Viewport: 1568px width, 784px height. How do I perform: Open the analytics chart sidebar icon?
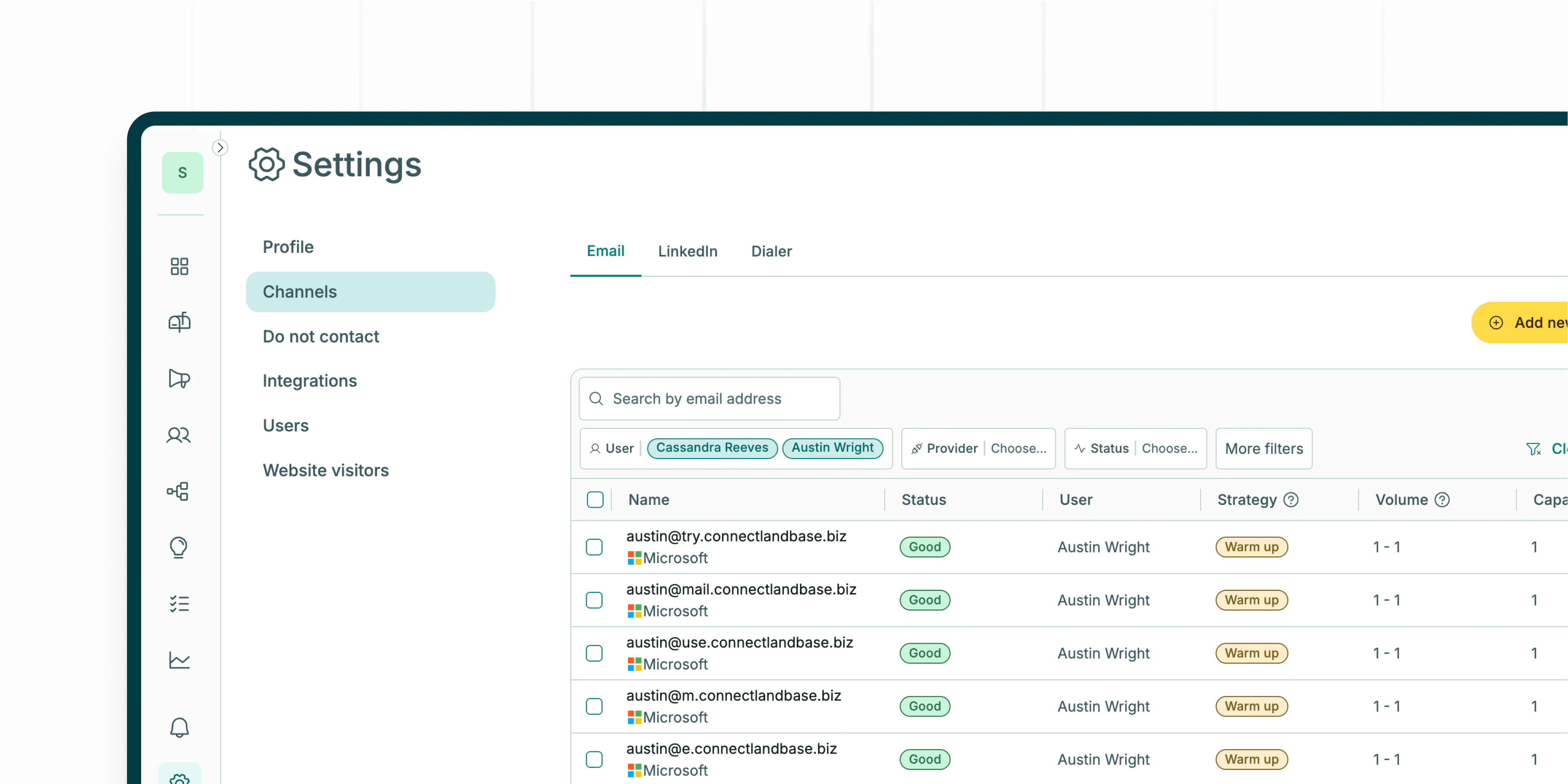coord(179,660)
